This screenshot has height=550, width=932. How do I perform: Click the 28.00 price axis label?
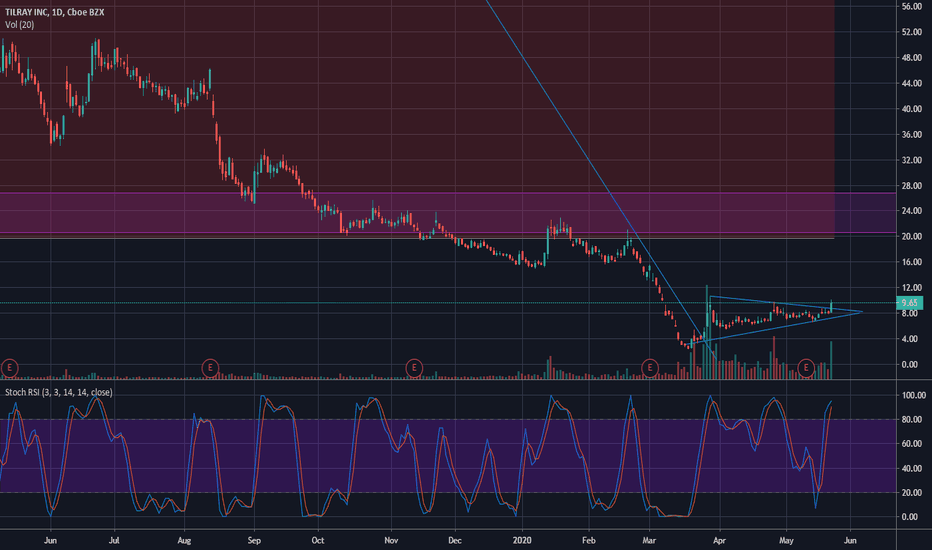coord(911,186)
